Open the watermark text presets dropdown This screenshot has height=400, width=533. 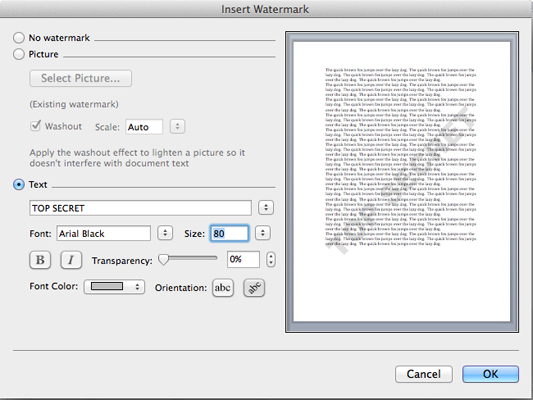pyautogui.click(x=266, y=207)
